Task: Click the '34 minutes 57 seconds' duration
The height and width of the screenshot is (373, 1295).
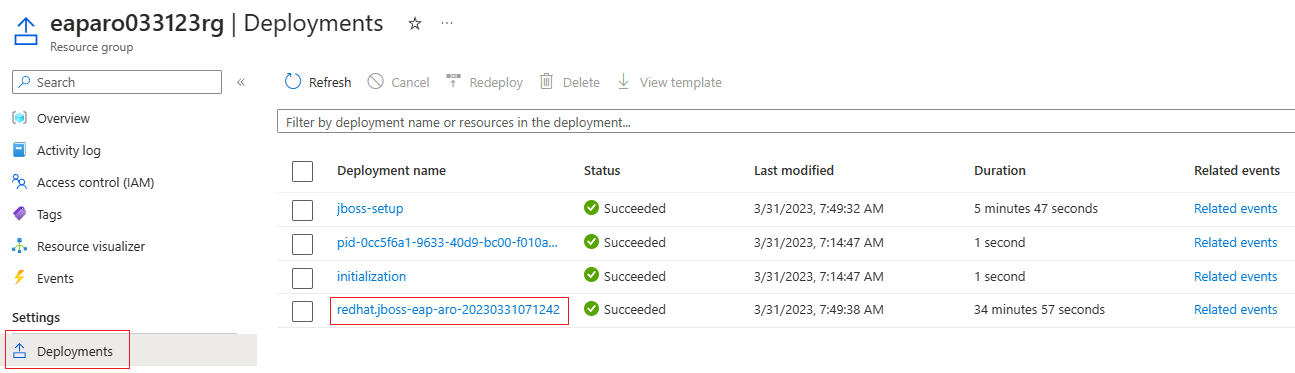Action: coord(1040,310)
